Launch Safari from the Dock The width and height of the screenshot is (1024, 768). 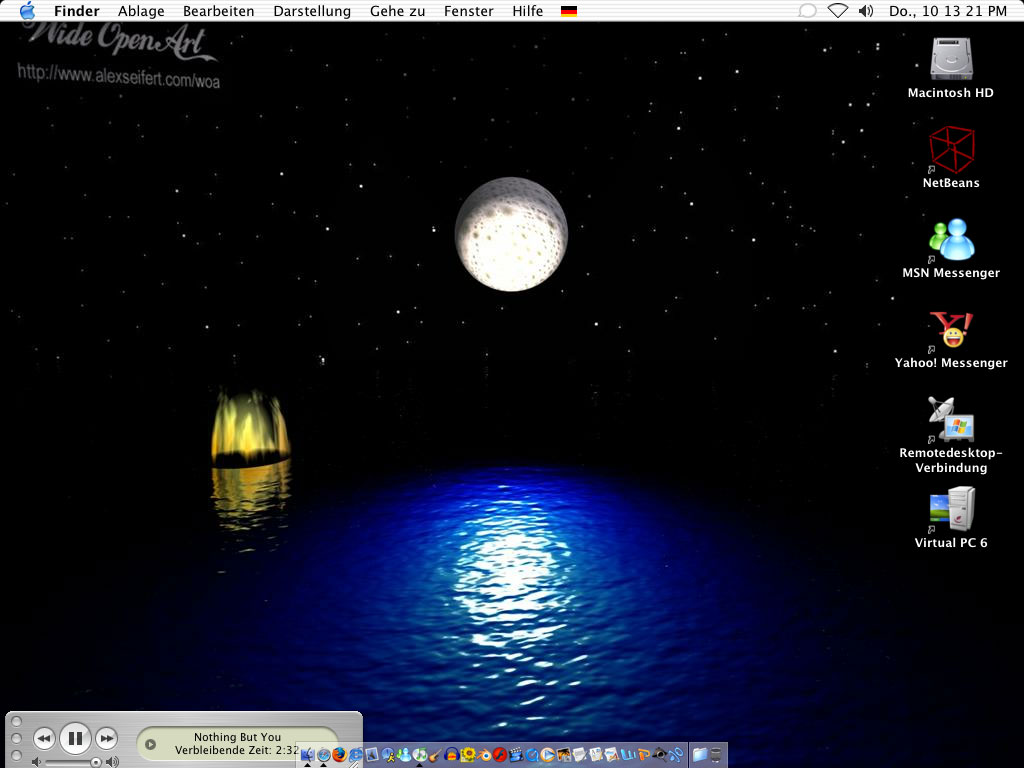(323, 755)
